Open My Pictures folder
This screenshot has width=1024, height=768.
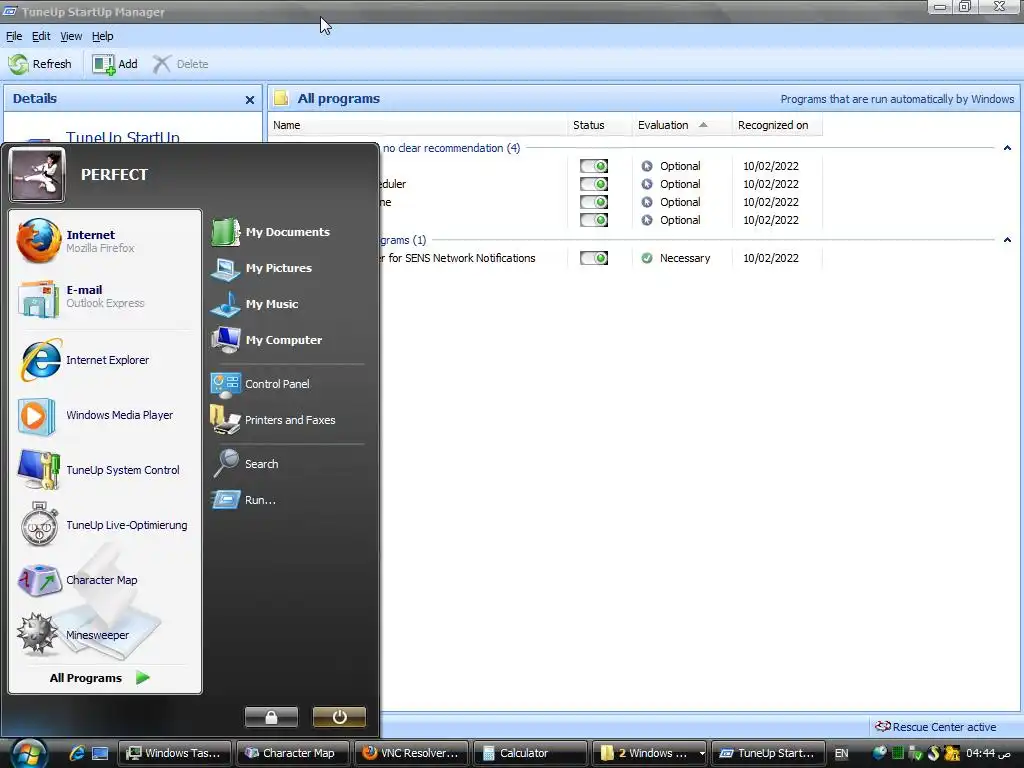[x=287, y=268]
